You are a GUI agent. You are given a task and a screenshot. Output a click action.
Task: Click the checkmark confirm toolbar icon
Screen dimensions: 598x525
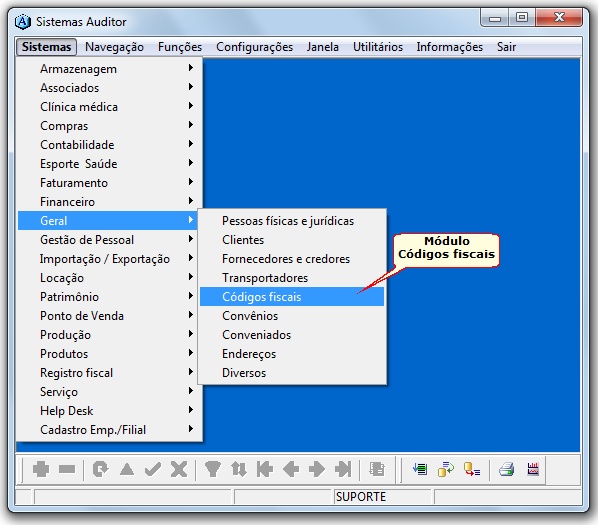tap(153, 469)
